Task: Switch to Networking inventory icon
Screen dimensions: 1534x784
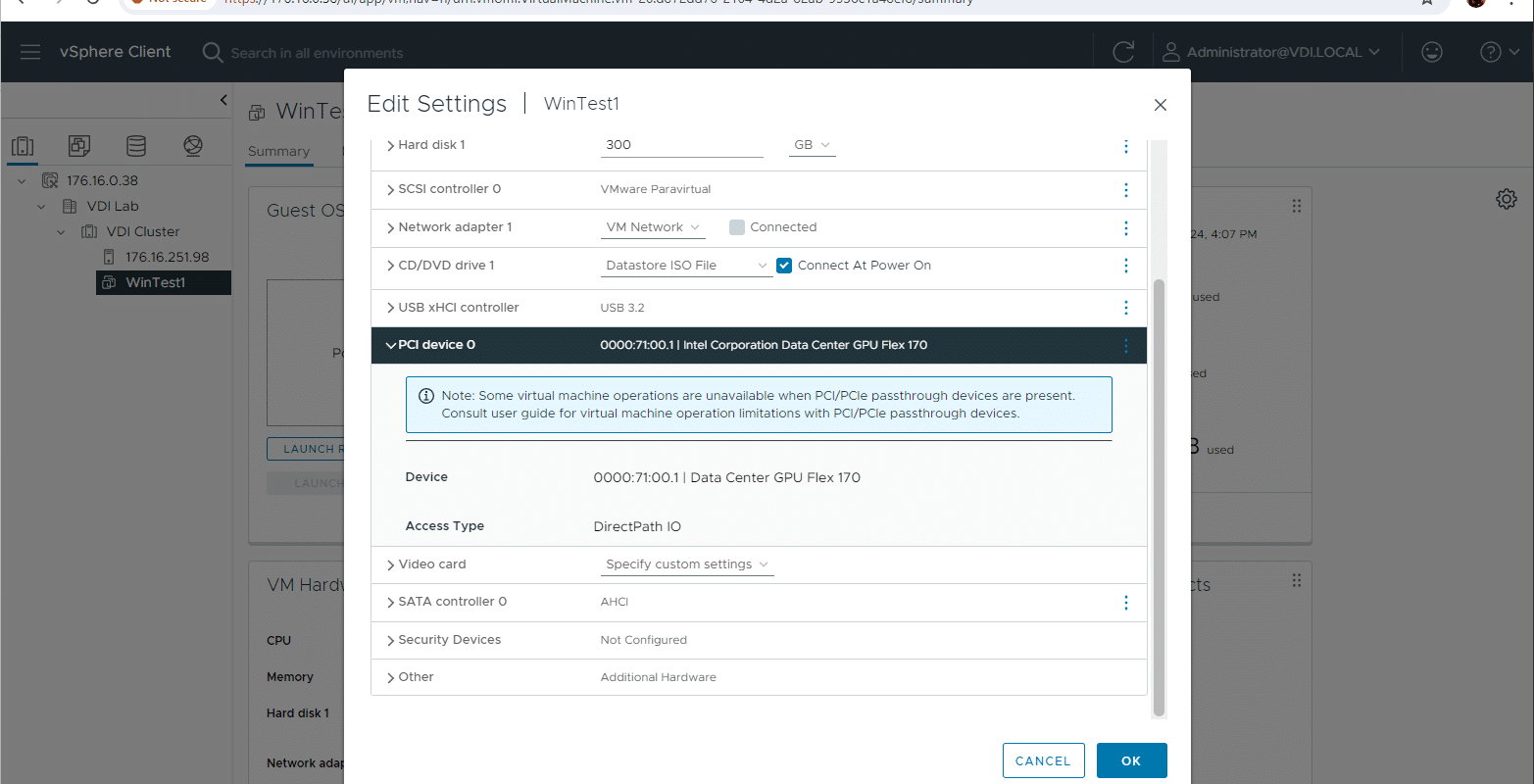Action: point(193,146)
